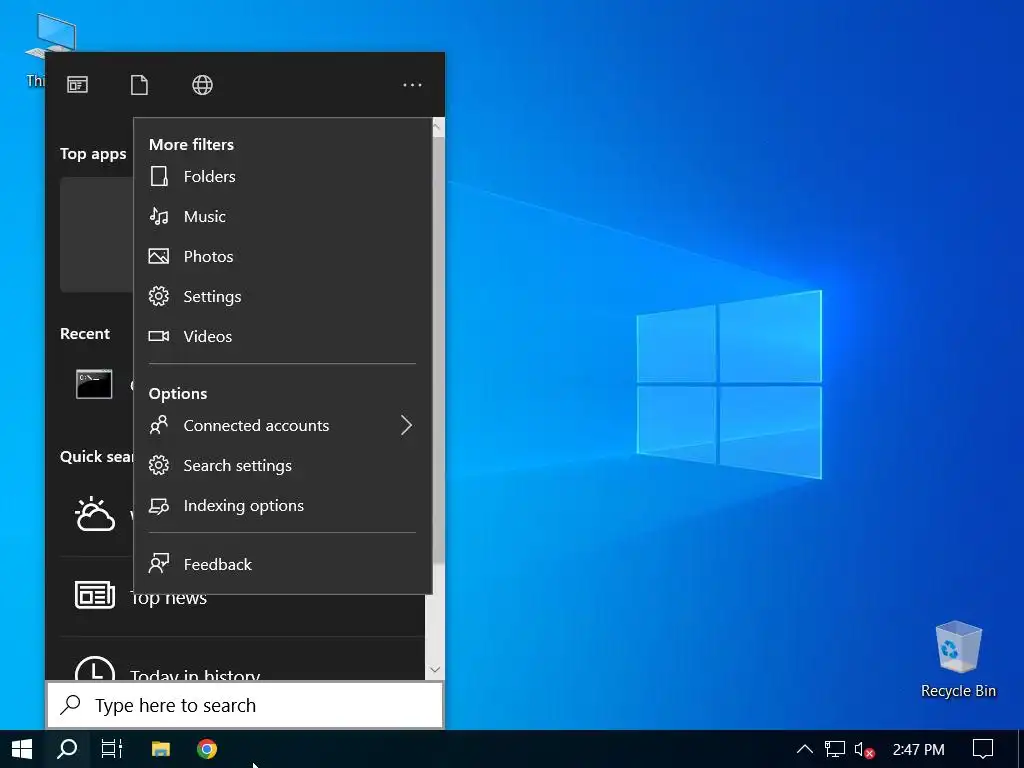1024x768 pixels.
Task: Click the Photos picture icon
Action: [159, 256]
